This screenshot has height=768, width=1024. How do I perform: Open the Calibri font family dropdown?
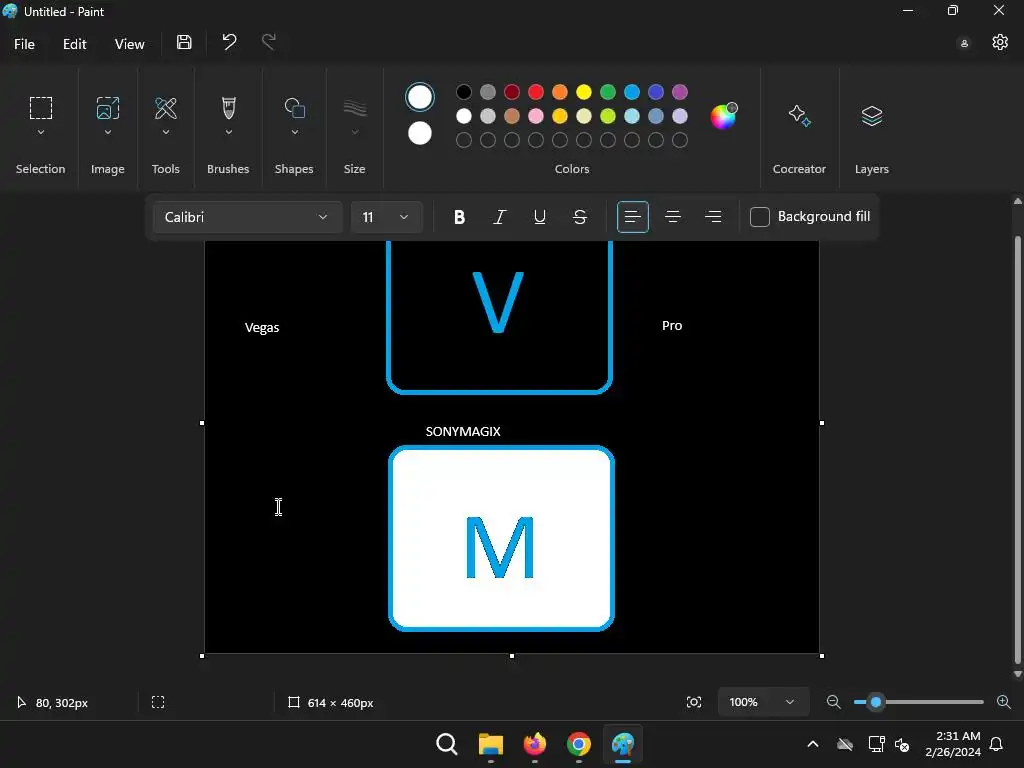click(x=248, y=217)
